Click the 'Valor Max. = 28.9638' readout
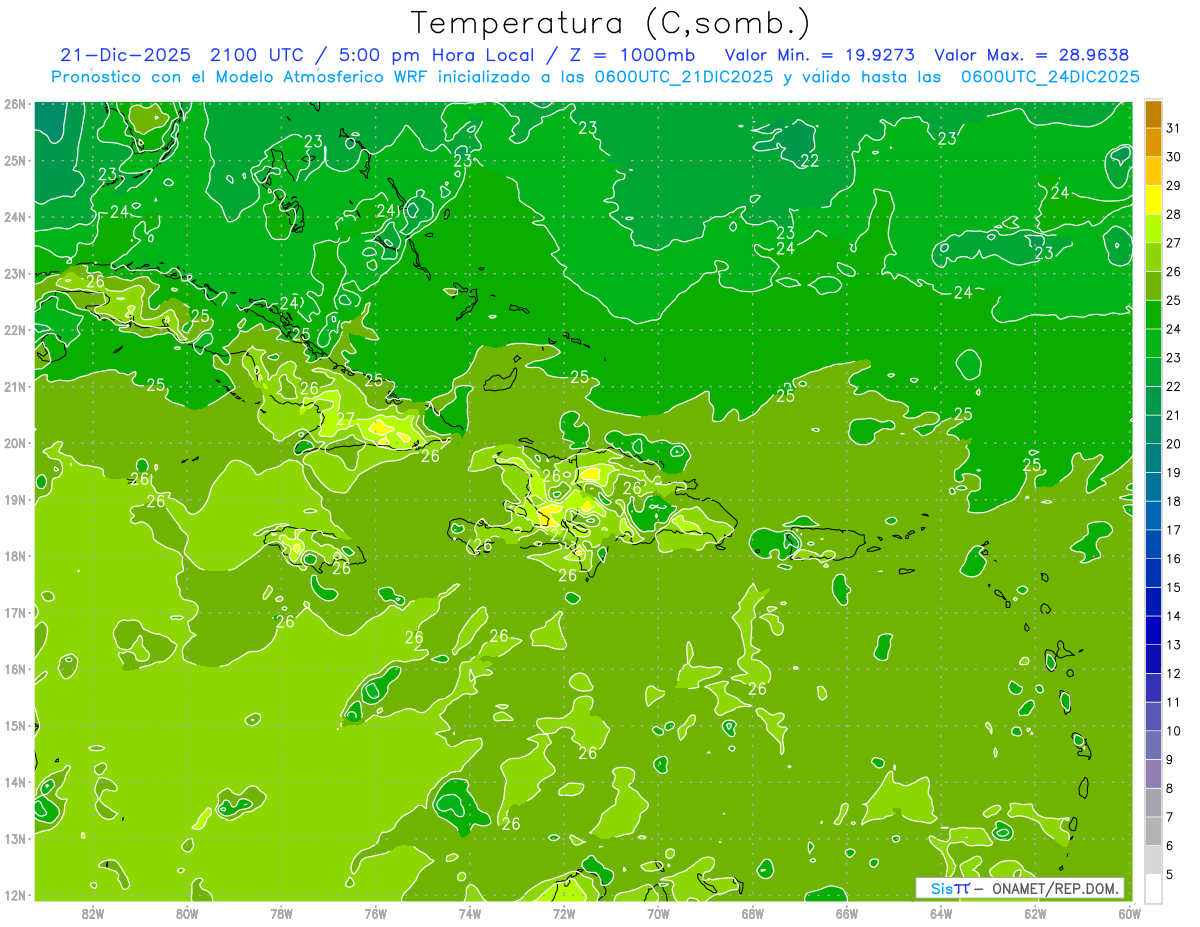 [1032, 55]
